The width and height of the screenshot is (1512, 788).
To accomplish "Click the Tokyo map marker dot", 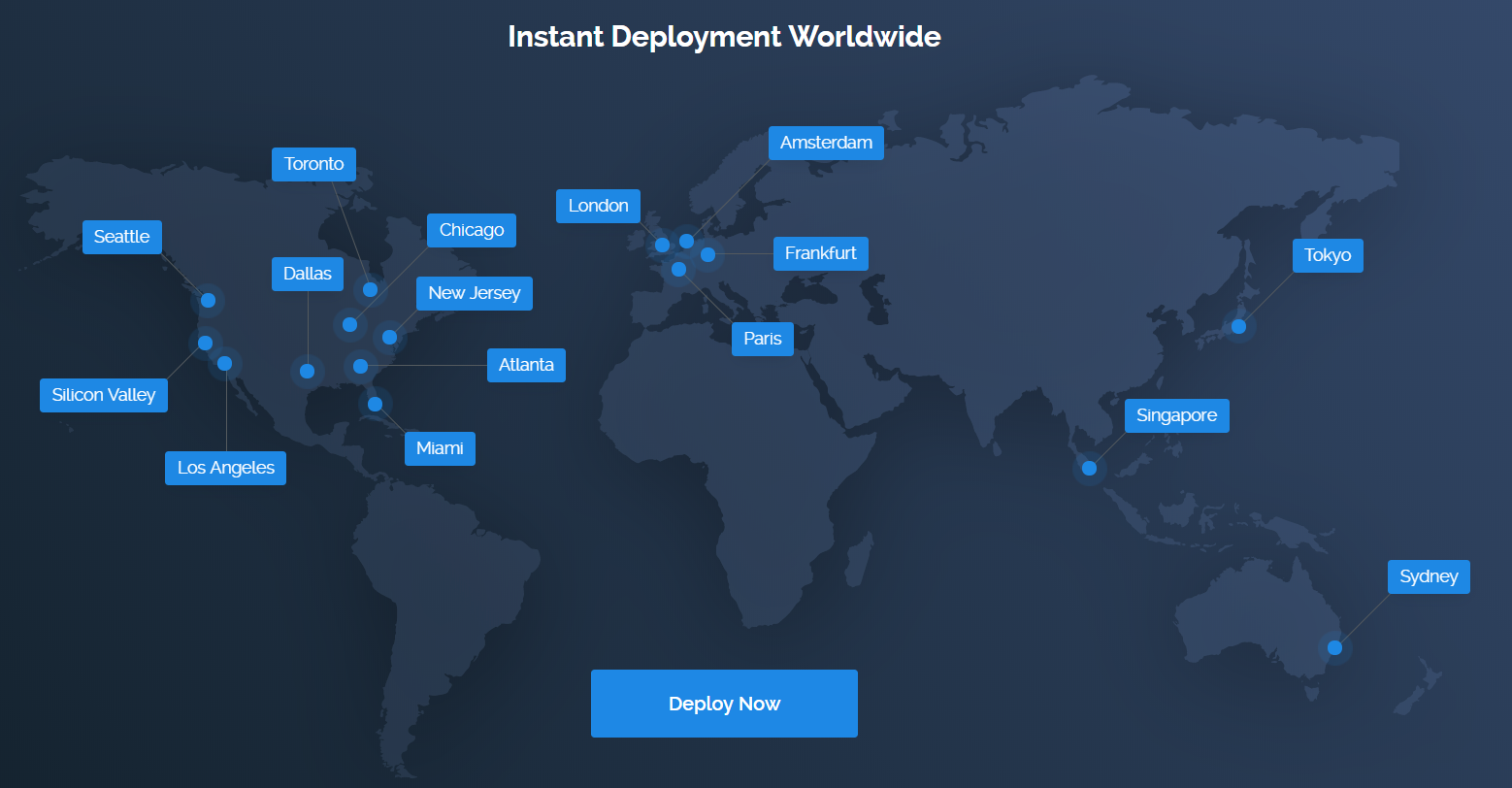I will pos(1238,326).
